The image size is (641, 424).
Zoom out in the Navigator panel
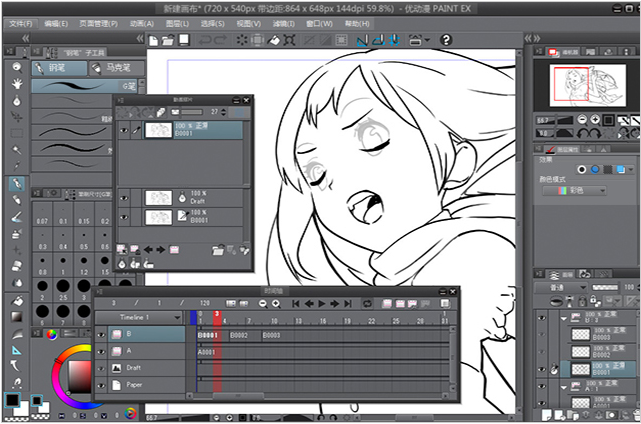click(582, 119)
